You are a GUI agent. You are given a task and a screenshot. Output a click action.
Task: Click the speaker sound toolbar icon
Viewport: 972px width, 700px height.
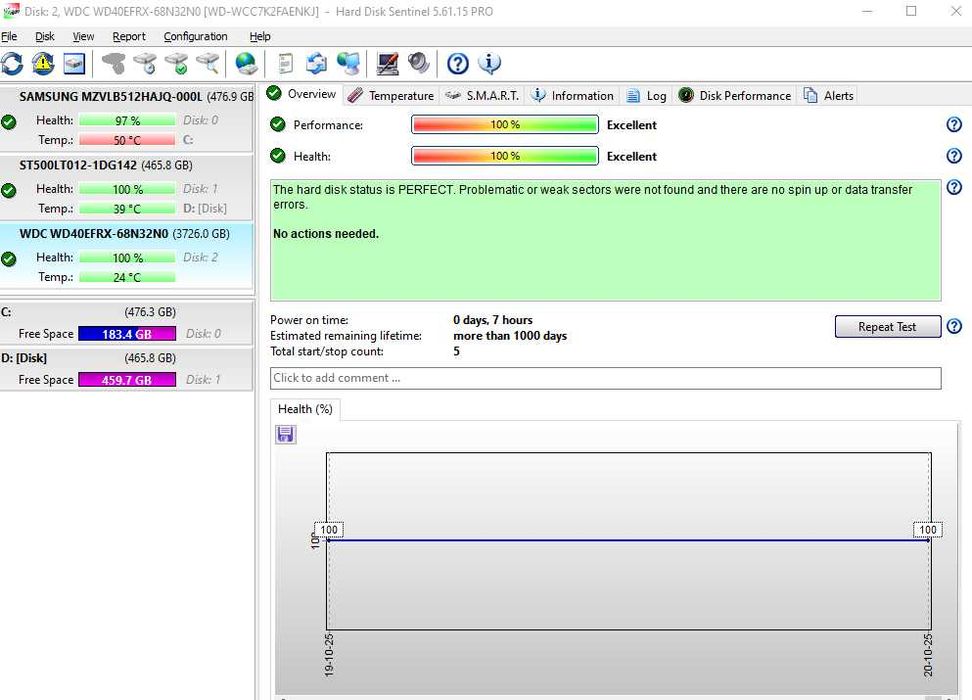tap(419, 64)
